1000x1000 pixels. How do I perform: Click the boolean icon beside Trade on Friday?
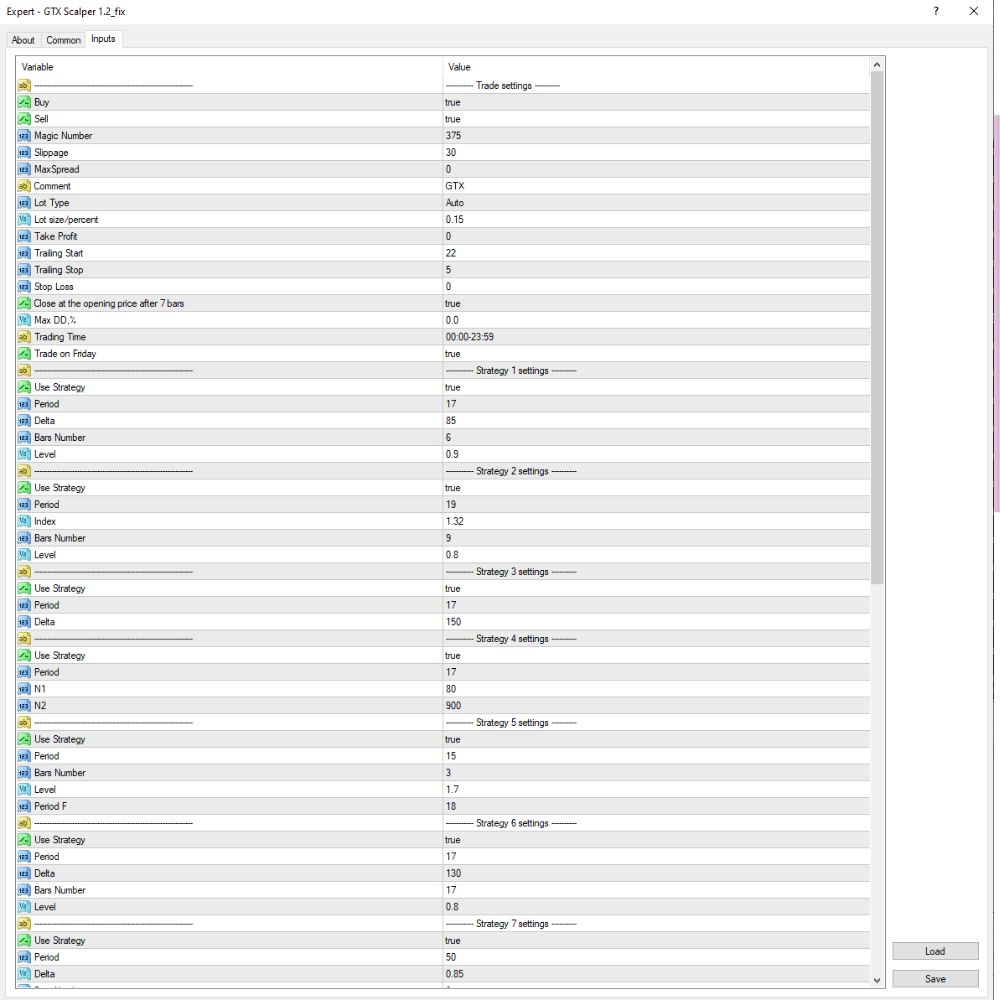[x=24, y=354]
